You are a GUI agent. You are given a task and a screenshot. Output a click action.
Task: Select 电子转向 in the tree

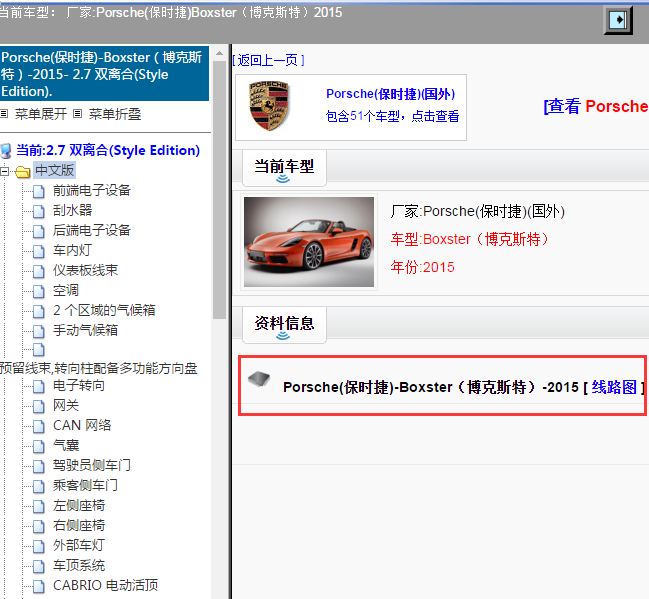click(x=79, y=385)
